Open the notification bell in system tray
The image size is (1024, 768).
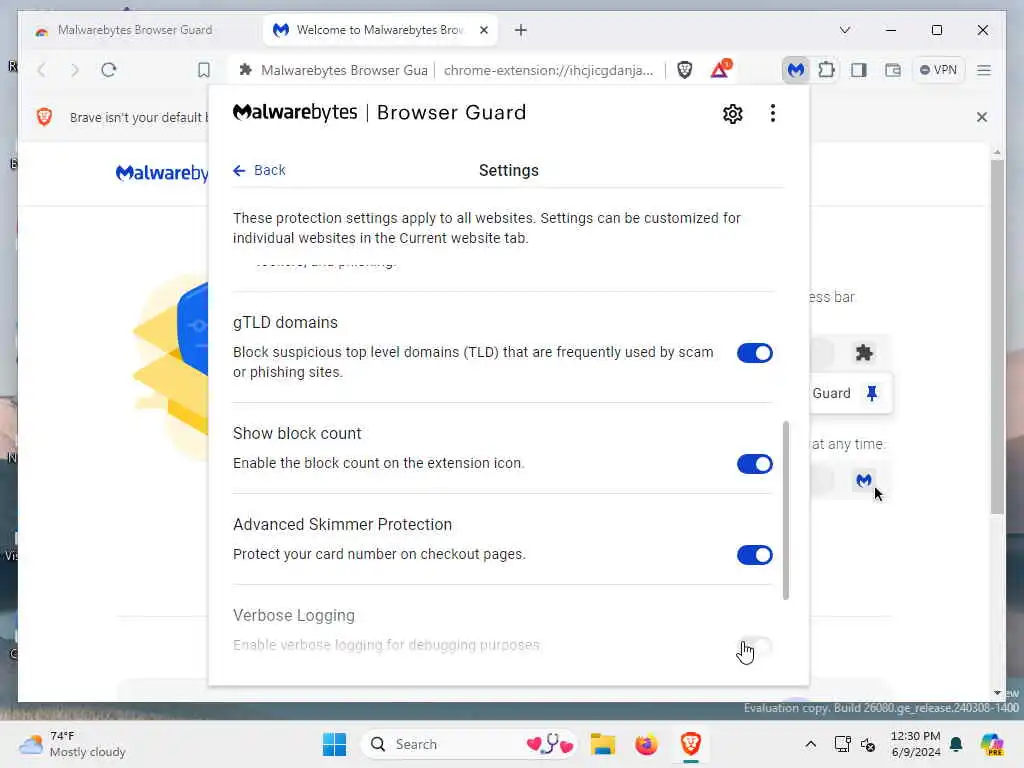tap(956, 744)
